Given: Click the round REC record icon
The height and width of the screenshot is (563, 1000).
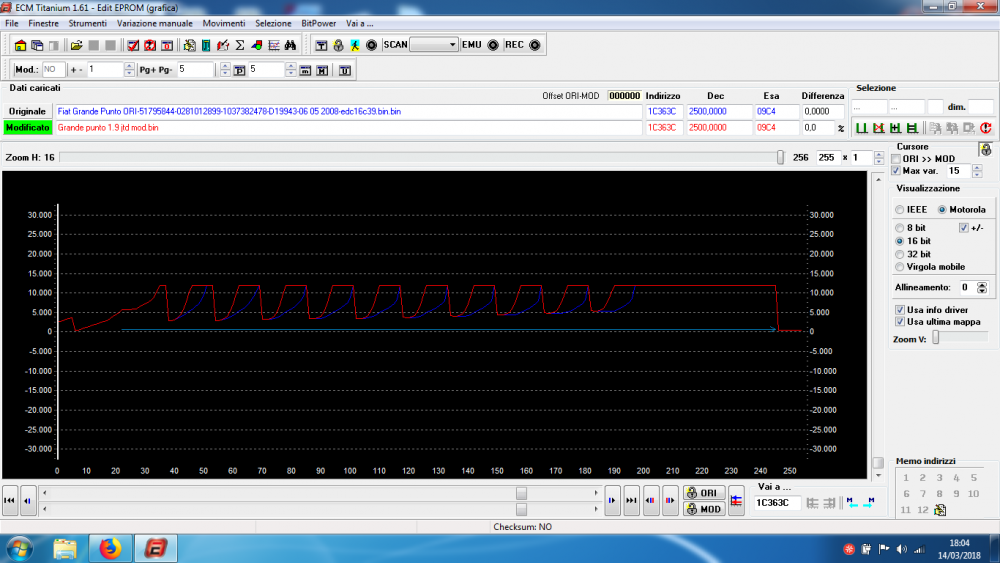Looking at the screenshot, I should [x=534, y=45].
